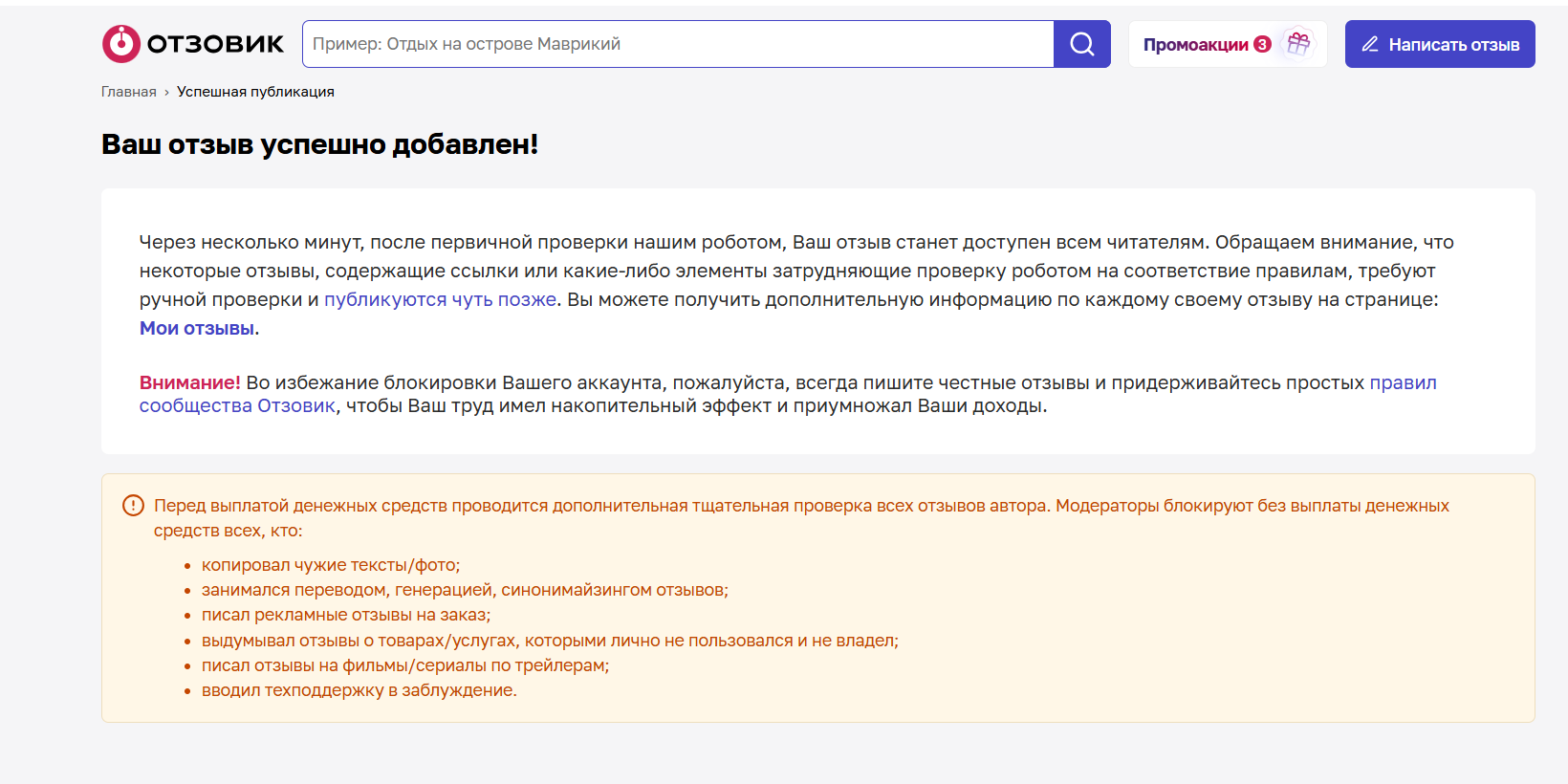Click the bullet "копировал чужие тексты/фото"
This screenshot has width=1568, height=784.
330,565
